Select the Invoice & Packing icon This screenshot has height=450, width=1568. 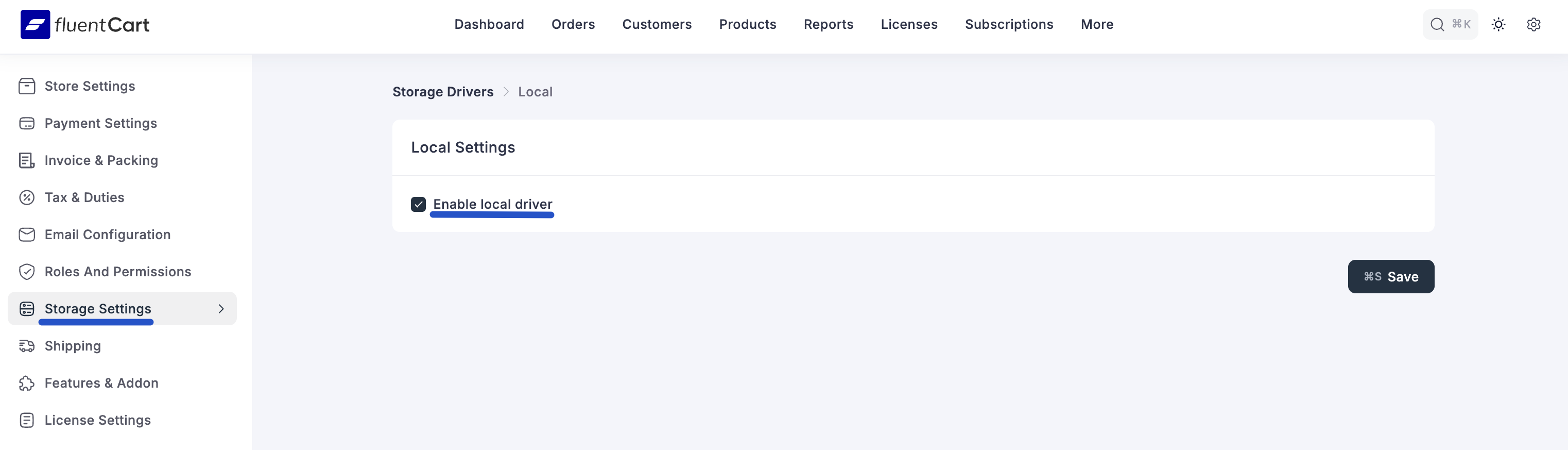(27, 161)
